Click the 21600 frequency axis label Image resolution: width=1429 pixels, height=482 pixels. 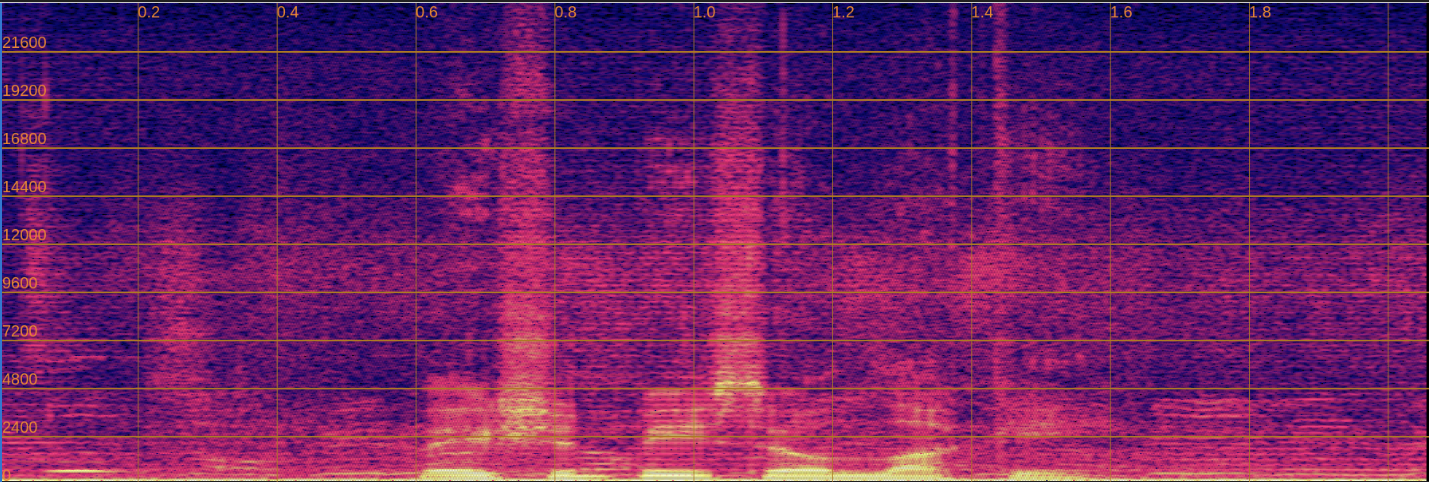pos(25,43)
